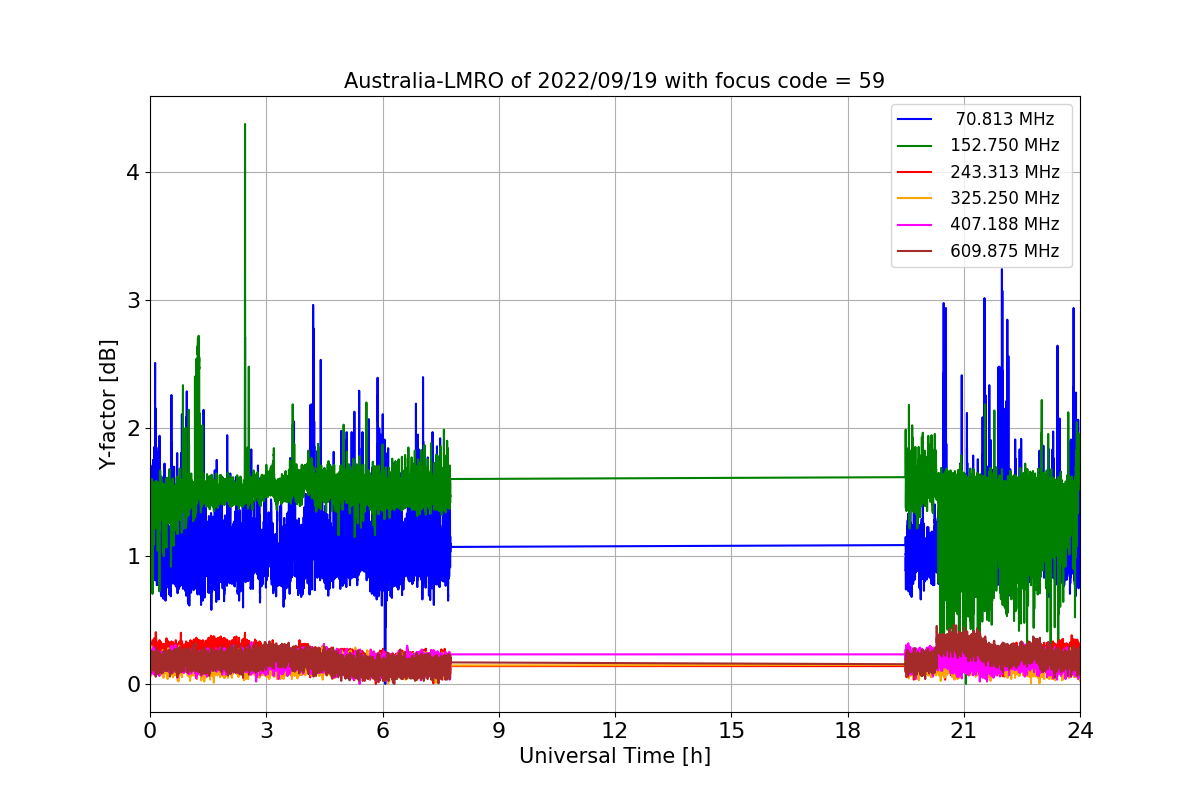This screenshot has height=800, width=1200.
Task: Click the 'Universal Time [h]' axis label
Action: pos(615,756)
